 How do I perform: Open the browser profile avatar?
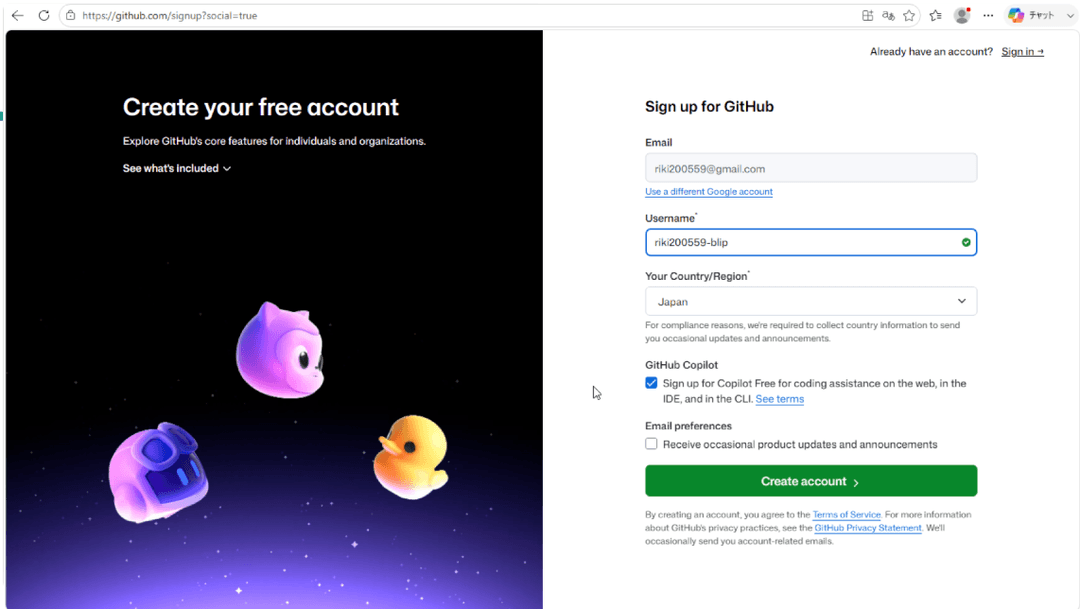tap(962, 15)
